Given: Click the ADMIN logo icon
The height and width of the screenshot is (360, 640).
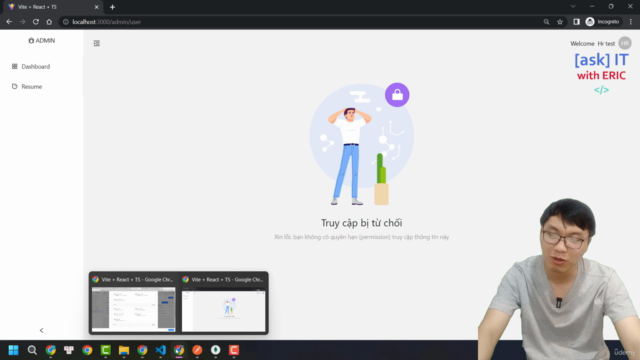Looking at the screenshot, I should coord(31,40).
